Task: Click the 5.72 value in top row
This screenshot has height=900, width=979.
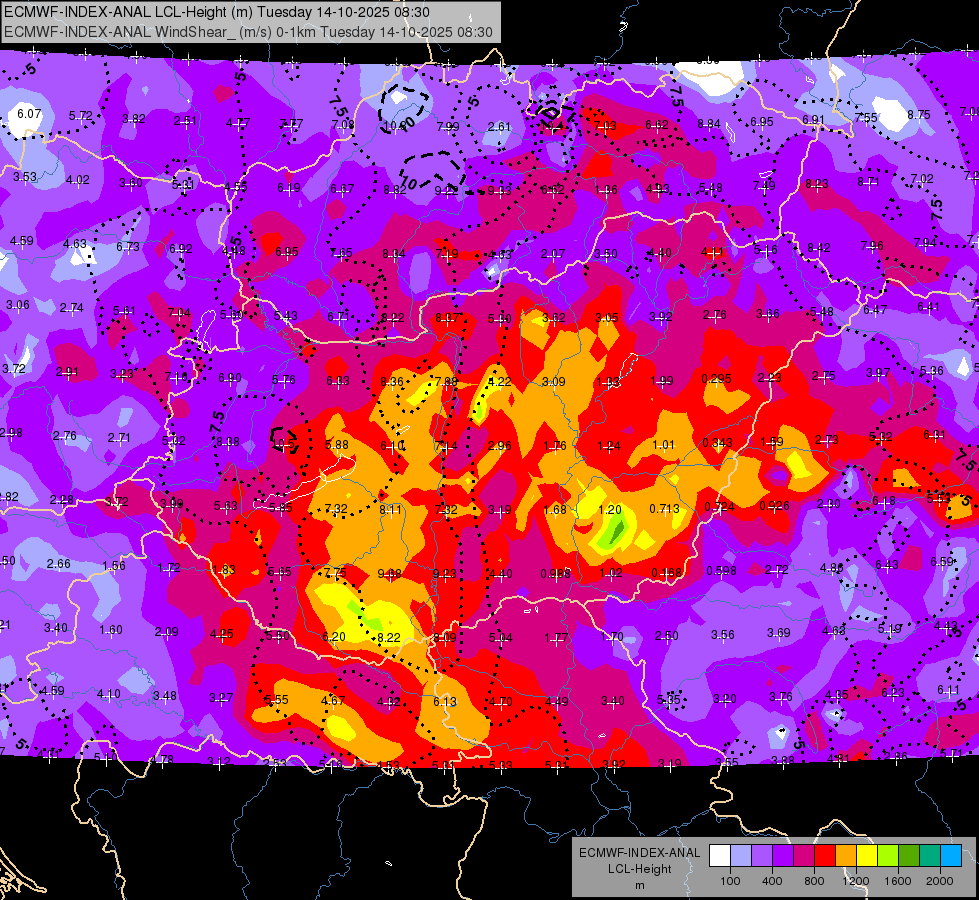Action: tap(81, 116)
